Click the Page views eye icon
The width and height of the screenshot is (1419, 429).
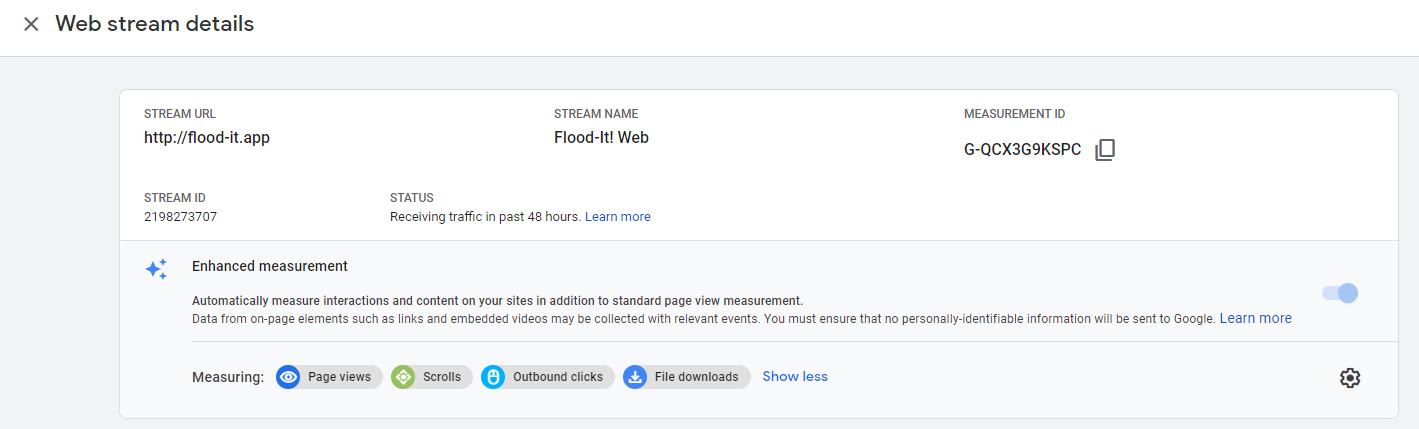[289, 377]
